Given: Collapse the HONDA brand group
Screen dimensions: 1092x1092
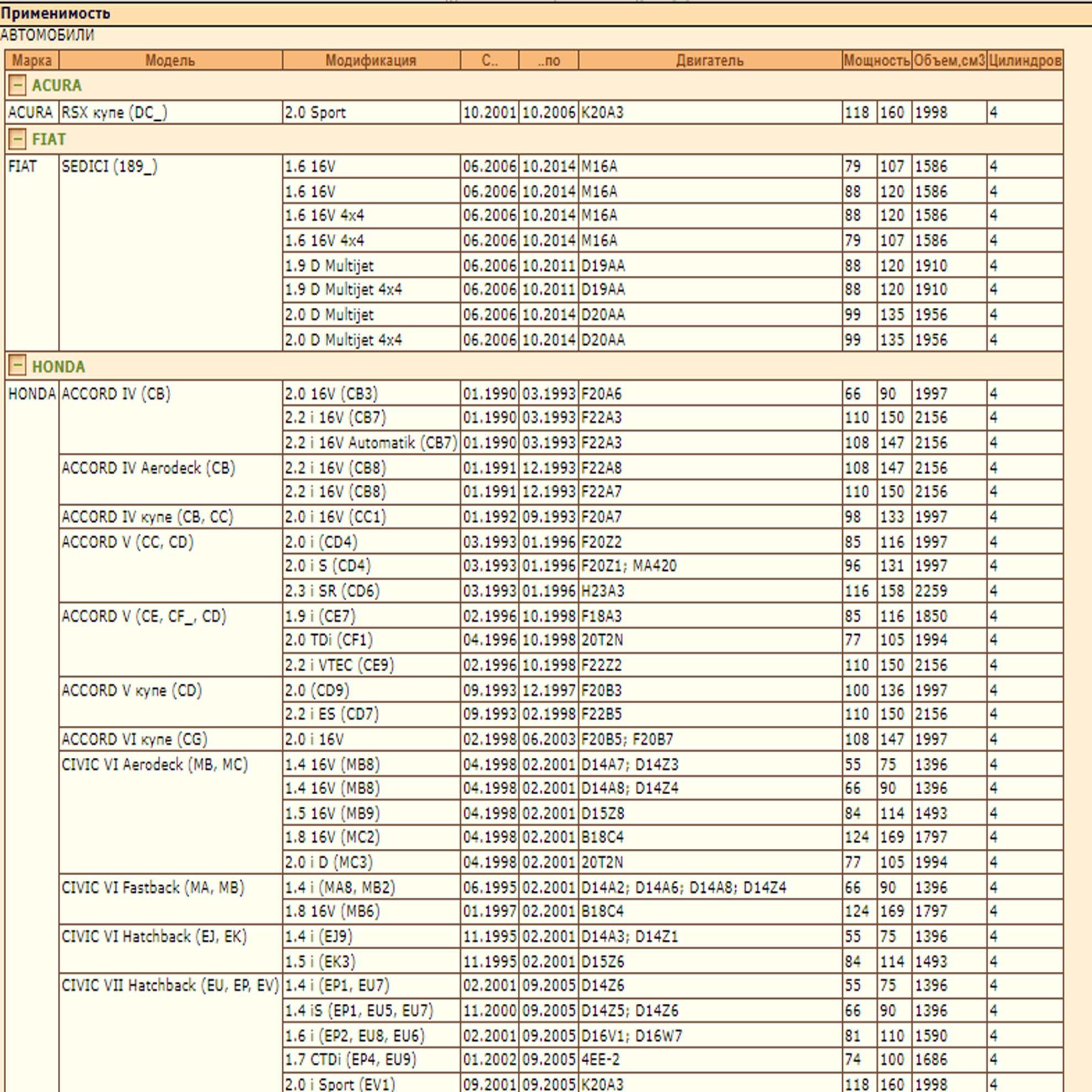Looking at the screenshot, I should tap(17, 366).
